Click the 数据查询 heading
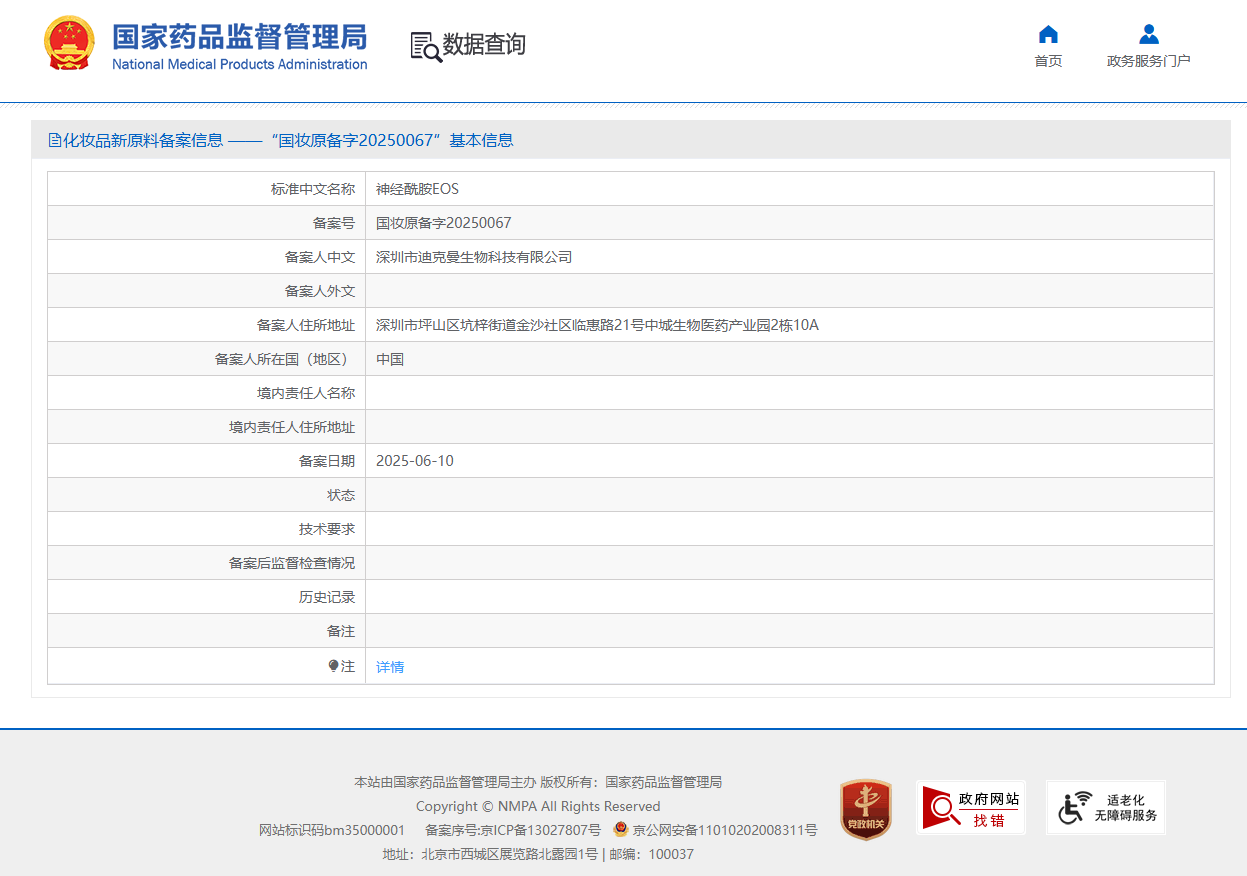The image size is (1247, 876). [x=484, y=45]
